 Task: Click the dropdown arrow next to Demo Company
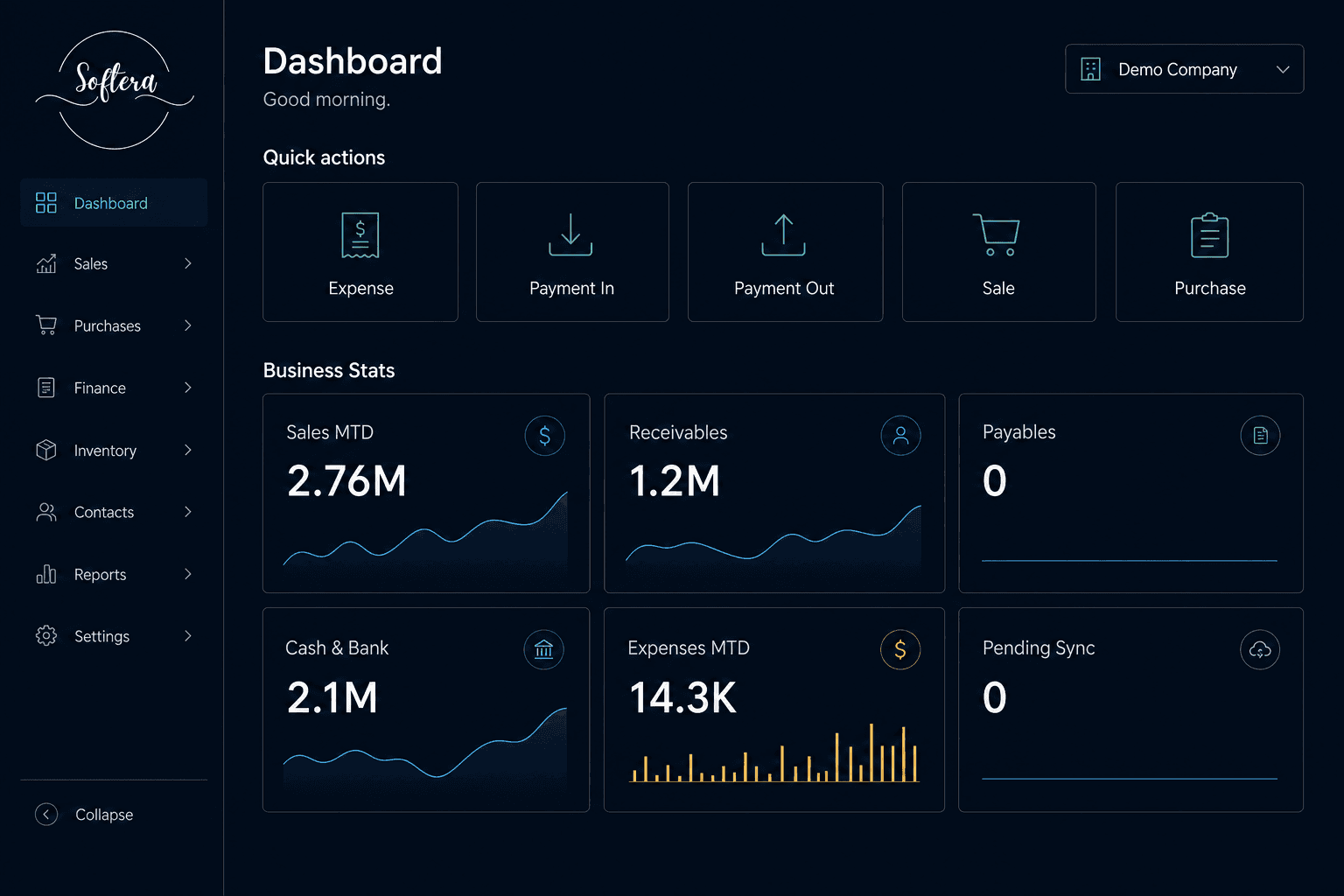point(1283,69)
